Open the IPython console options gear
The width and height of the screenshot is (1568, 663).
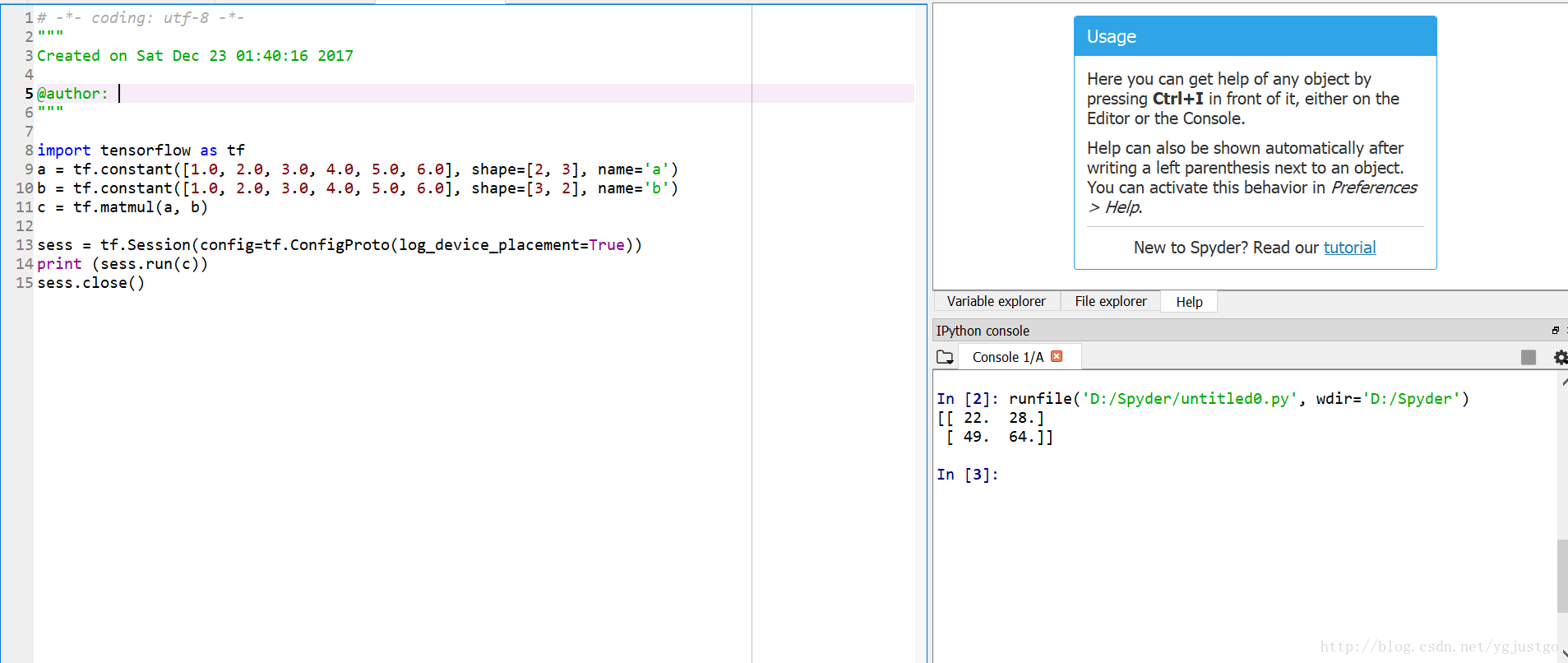[x=1560, y=357]
